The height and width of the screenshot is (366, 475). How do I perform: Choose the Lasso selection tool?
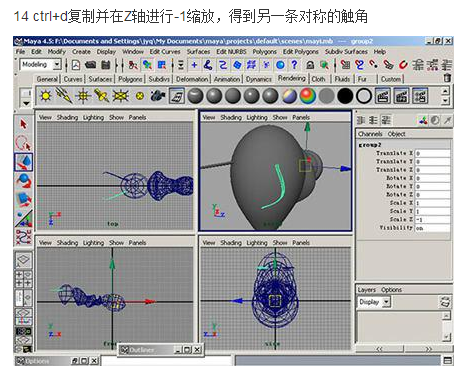tap(23, 143)
